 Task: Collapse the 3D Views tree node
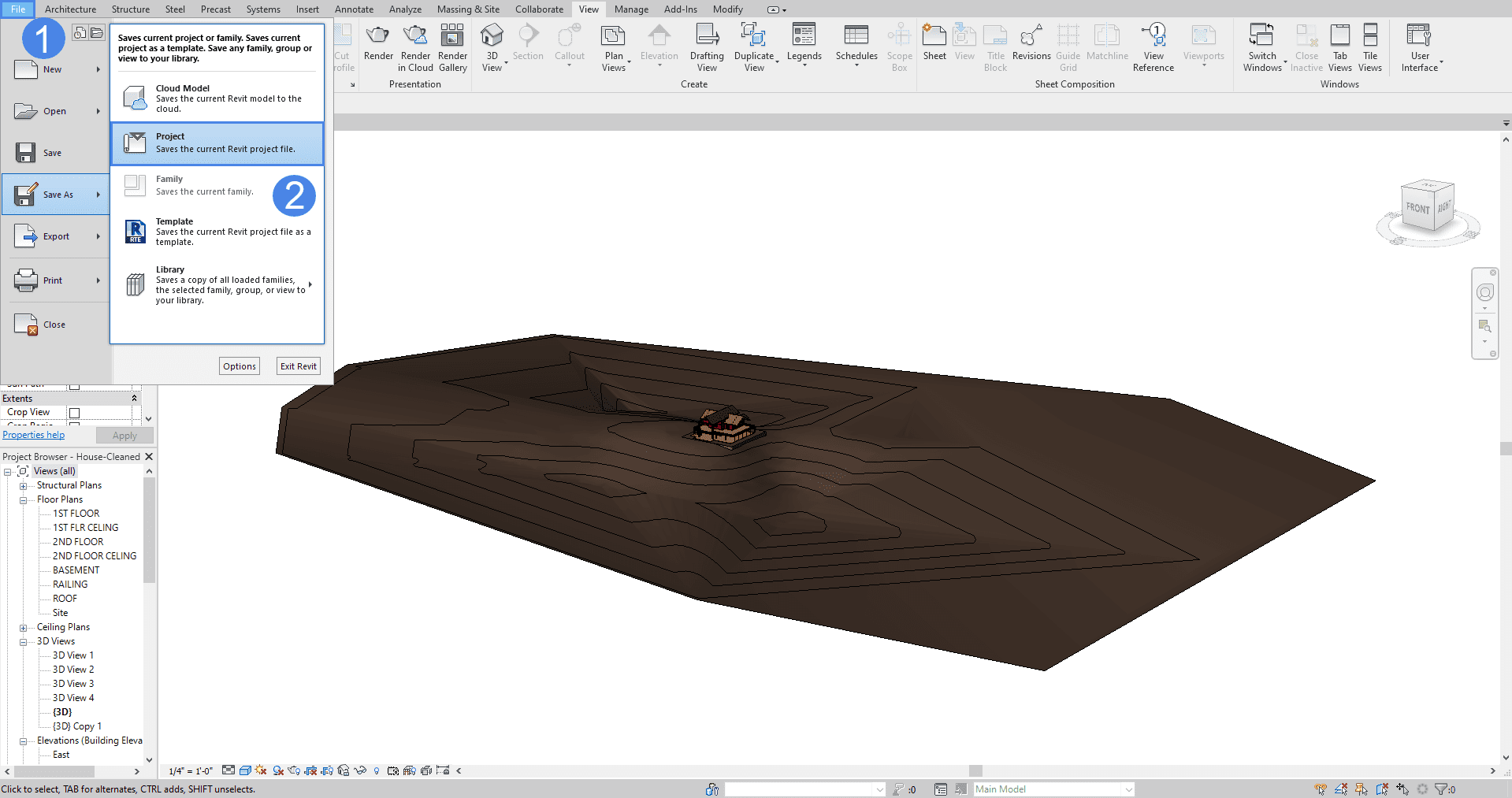[24, 642]
